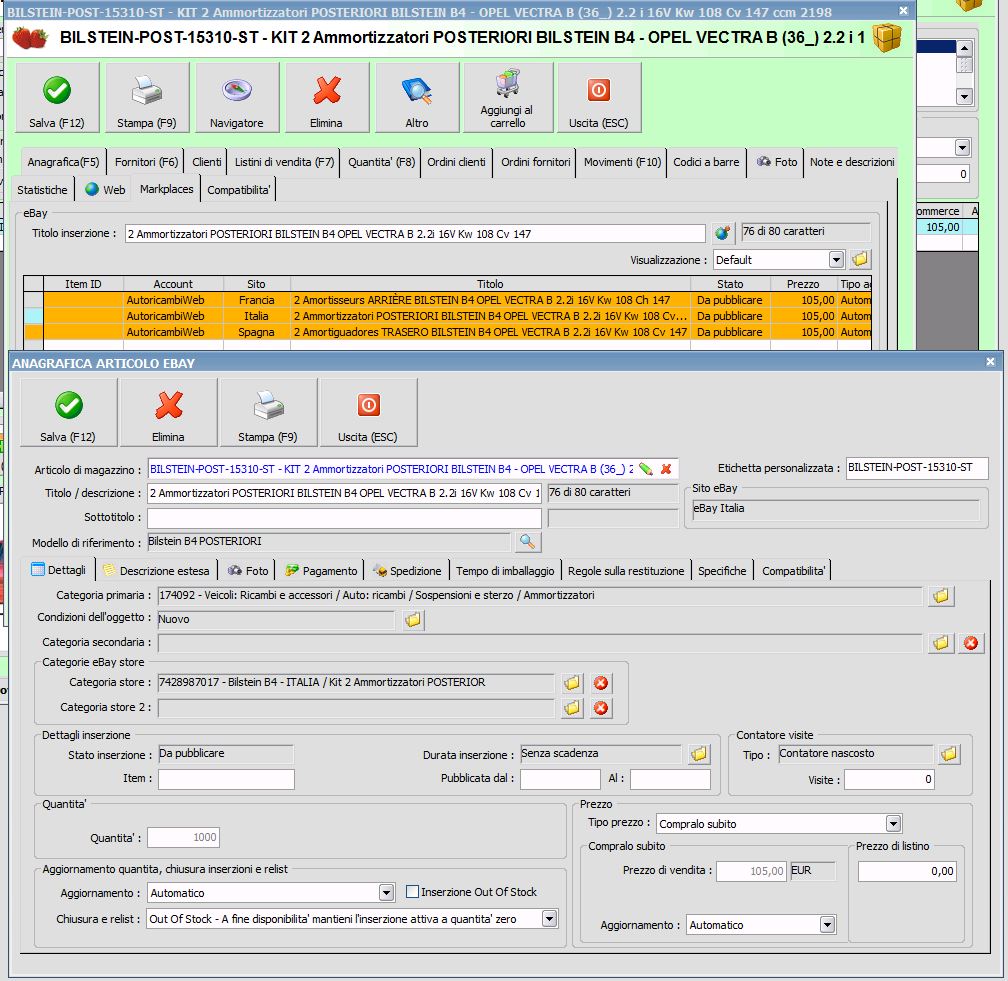Open Aggiornamento dropdown in Prezzo section
The image size is (1008, 981).
(828, 924)
